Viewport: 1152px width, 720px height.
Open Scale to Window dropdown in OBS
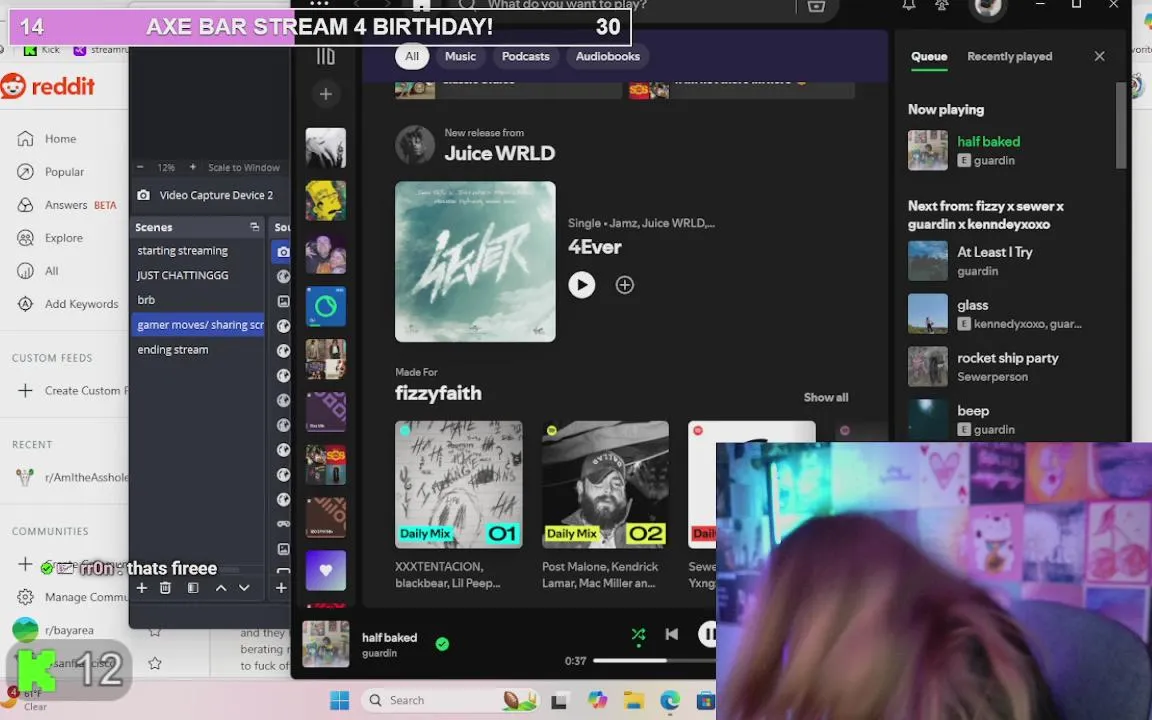(244, 168)
